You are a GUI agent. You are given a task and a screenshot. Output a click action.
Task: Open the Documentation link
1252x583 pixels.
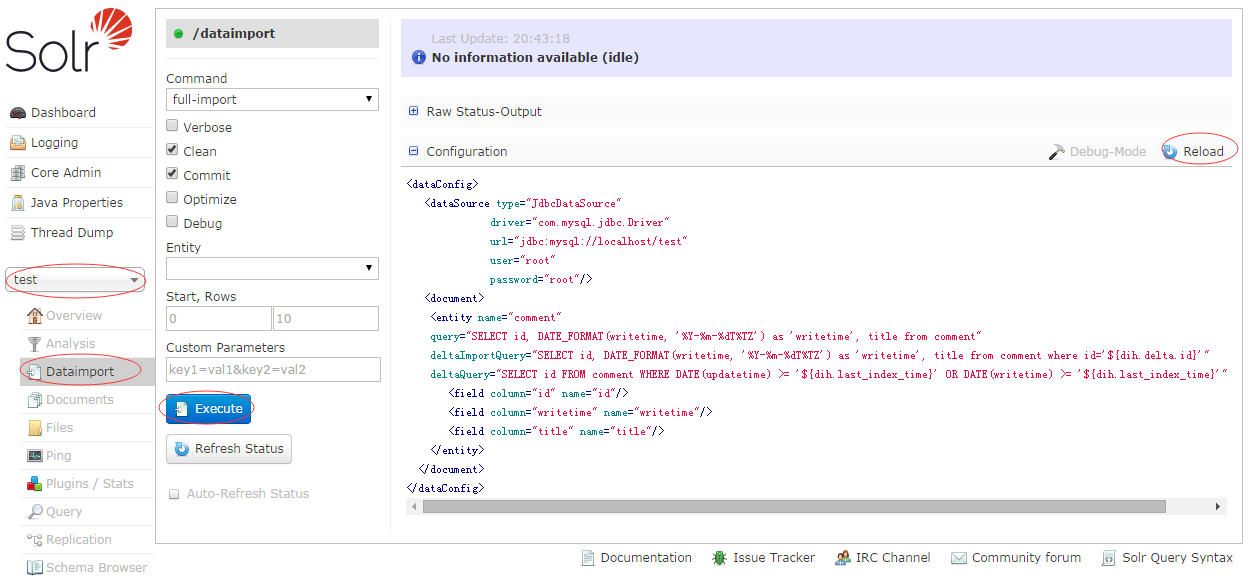(646, 558)
